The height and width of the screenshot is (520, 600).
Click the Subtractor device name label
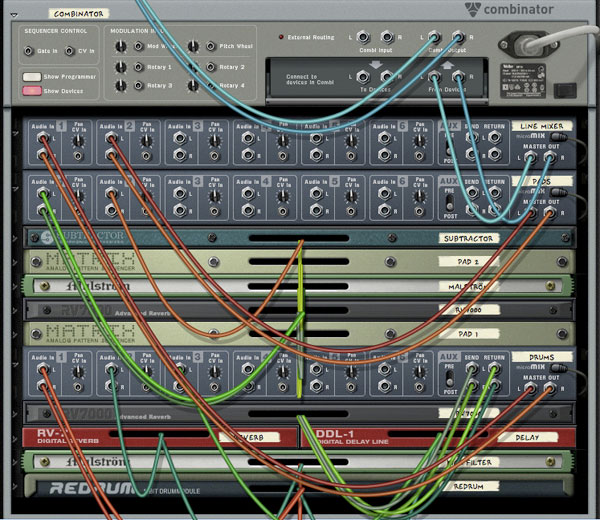point(468,238)
